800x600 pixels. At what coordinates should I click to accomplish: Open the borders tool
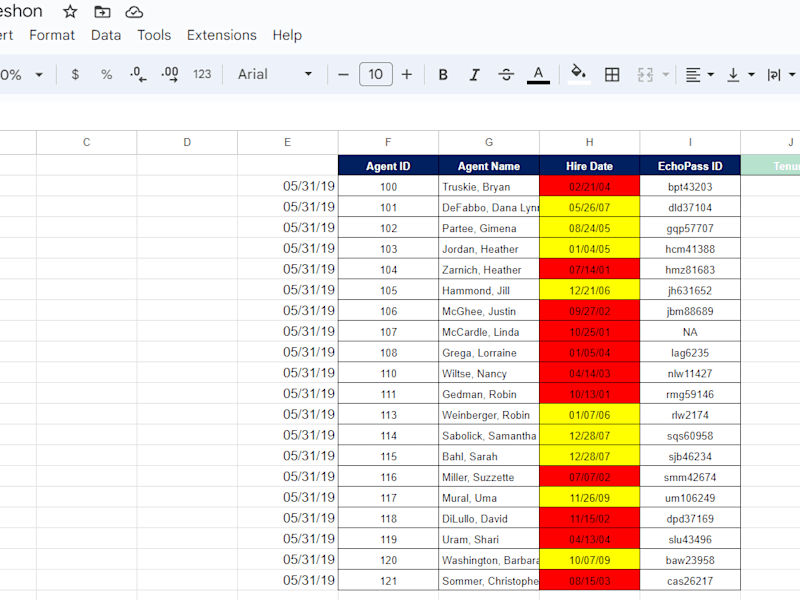[612, 75]
